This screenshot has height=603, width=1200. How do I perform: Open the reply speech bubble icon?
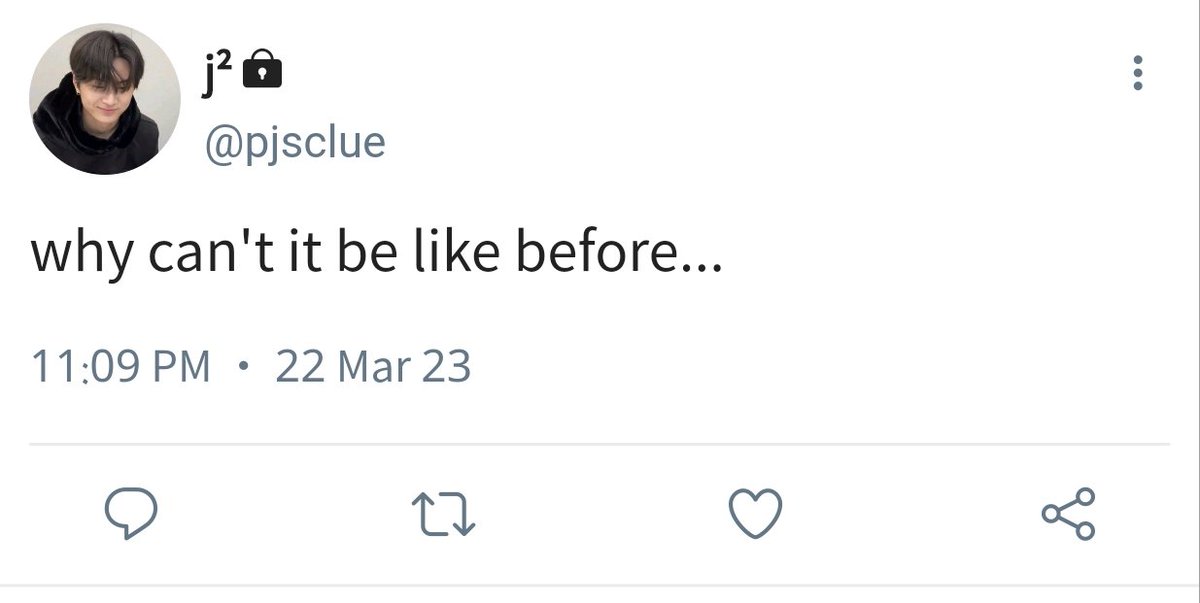(x=131, y=516)
